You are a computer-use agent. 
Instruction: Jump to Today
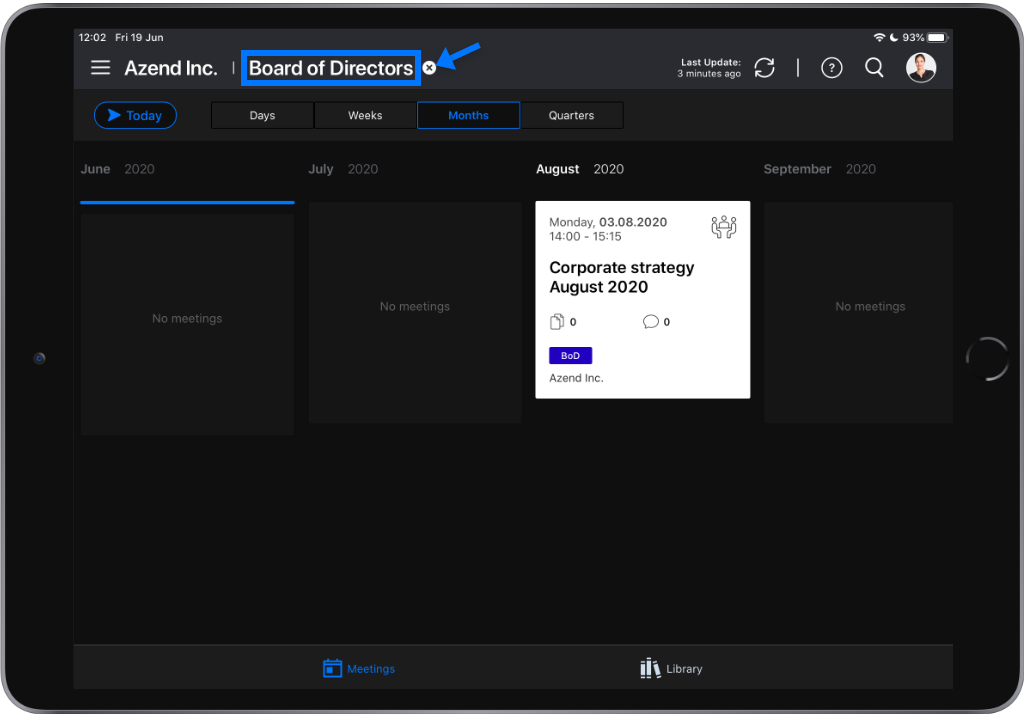coord(135,116)
